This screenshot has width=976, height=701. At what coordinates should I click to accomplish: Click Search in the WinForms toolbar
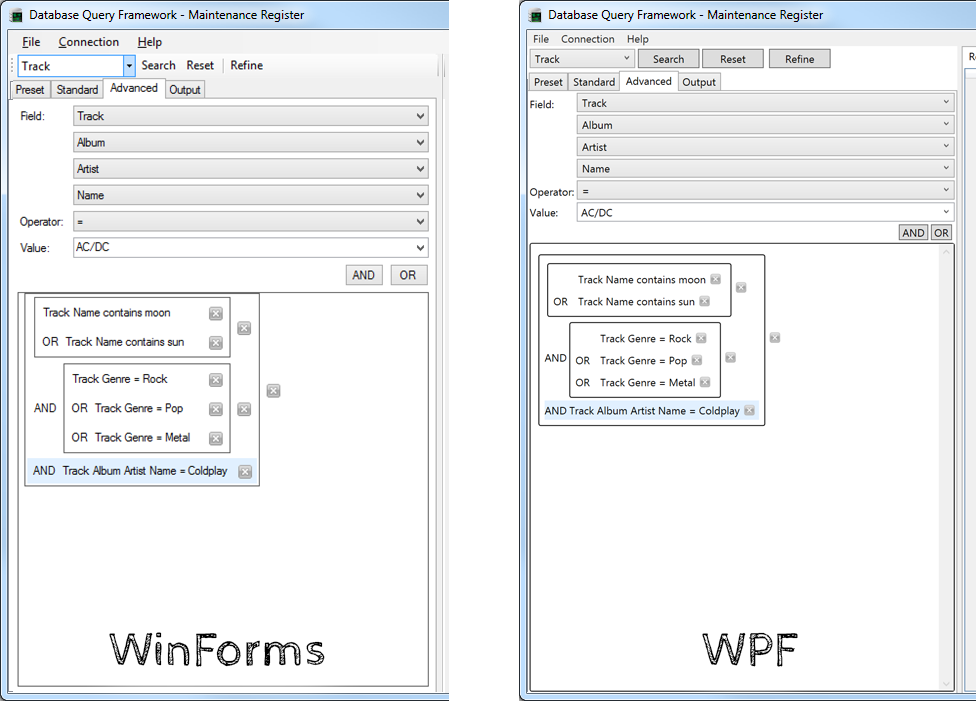click(158, 65)
